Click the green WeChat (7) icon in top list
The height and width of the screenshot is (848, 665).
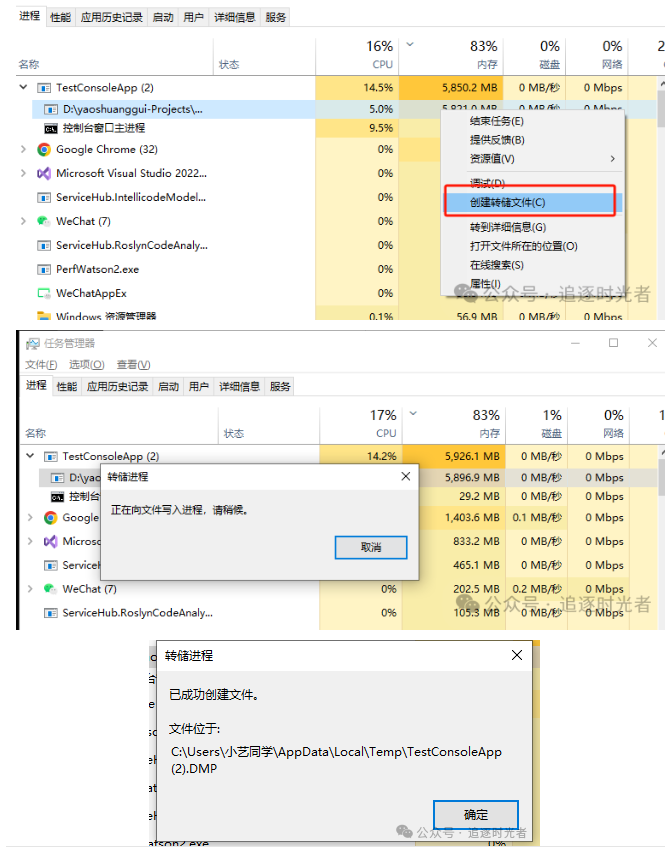[44, 221]
